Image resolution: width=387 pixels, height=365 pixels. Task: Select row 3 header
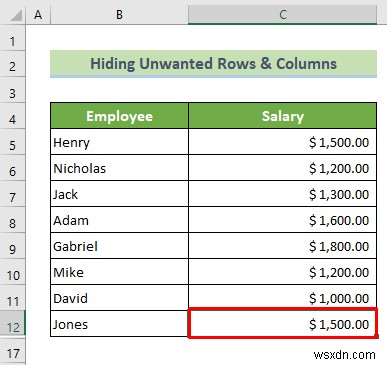click(12, 90)
